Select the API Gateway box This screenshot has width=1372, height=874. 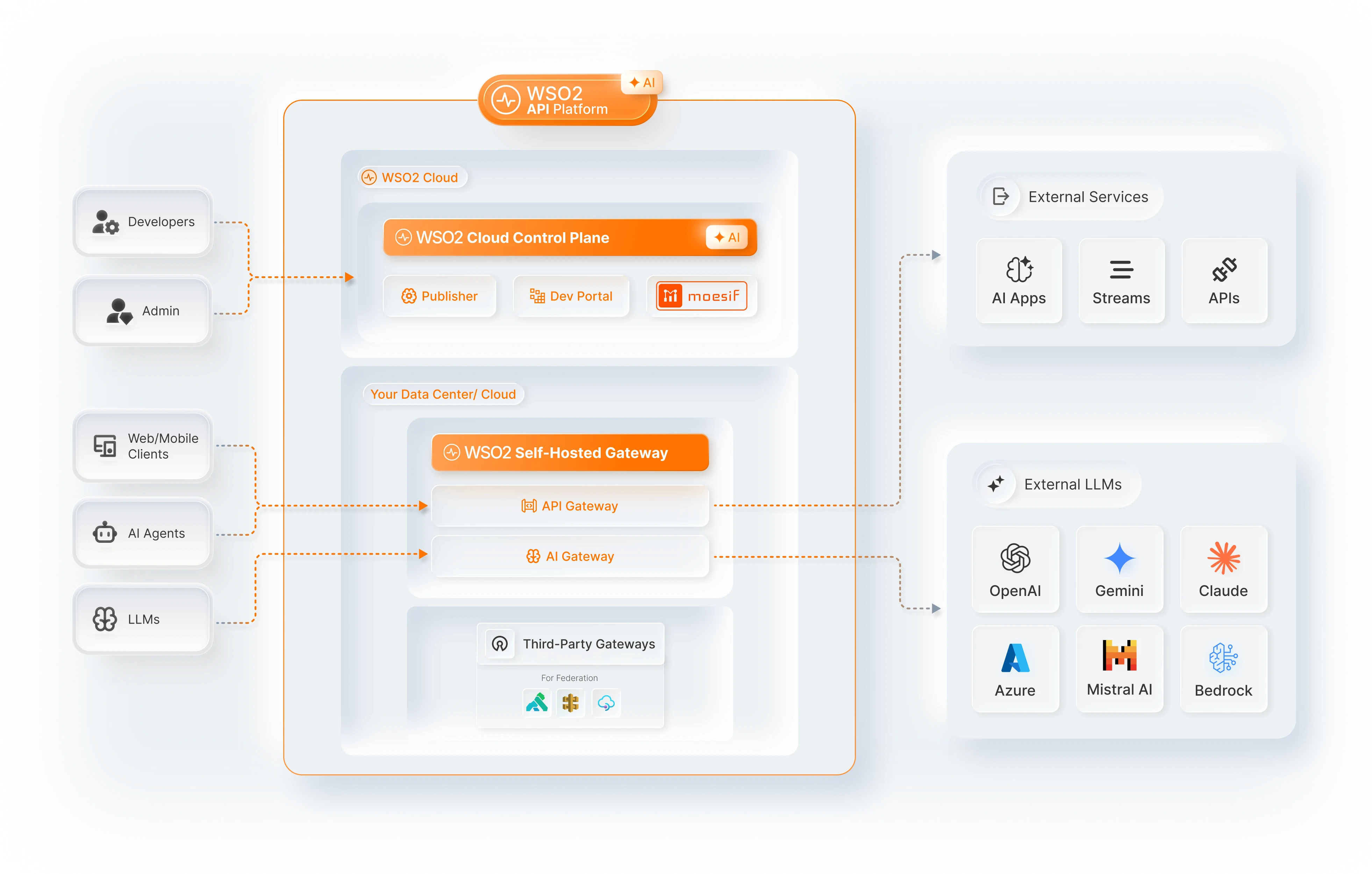coord(570,506)
